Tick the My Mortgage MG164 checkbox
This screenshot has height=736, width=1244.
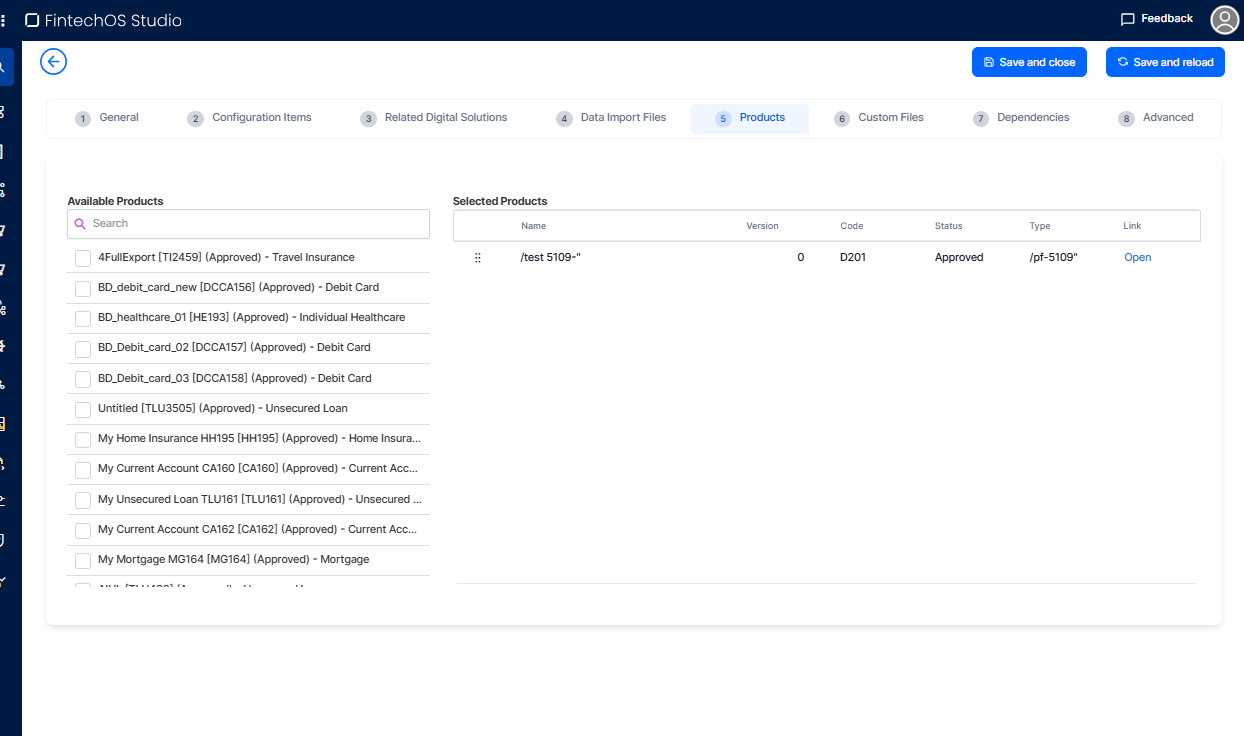point(83,561)
